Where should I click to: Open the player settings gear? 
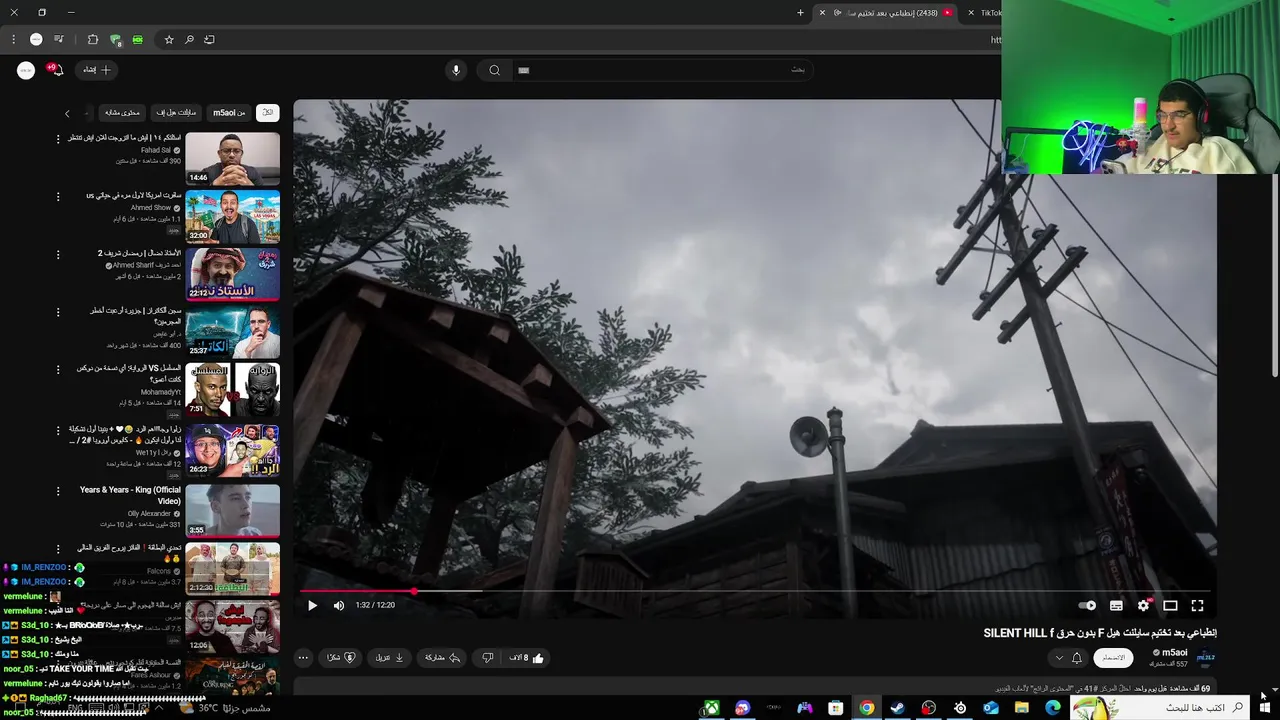click(x=1143, y=605)
